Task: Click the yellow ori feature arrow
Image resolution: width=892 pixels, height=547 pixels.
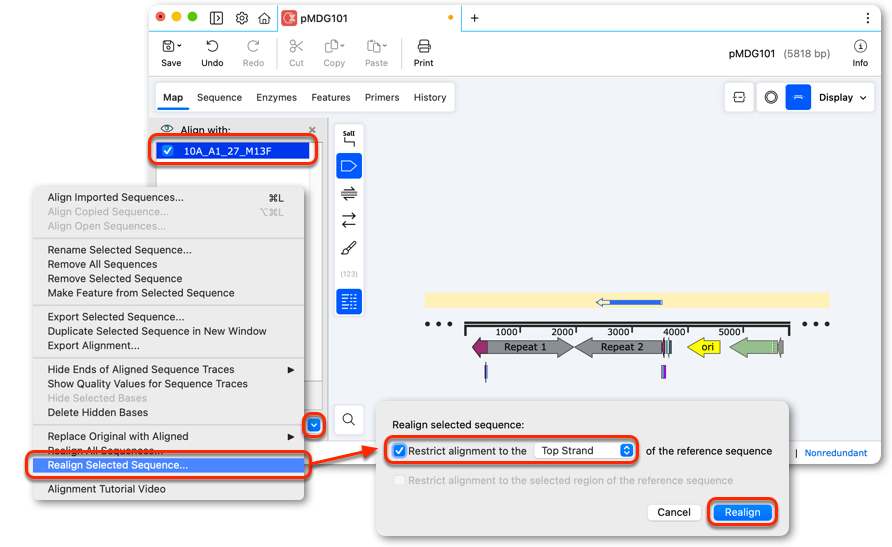Action: click(704, 347)
